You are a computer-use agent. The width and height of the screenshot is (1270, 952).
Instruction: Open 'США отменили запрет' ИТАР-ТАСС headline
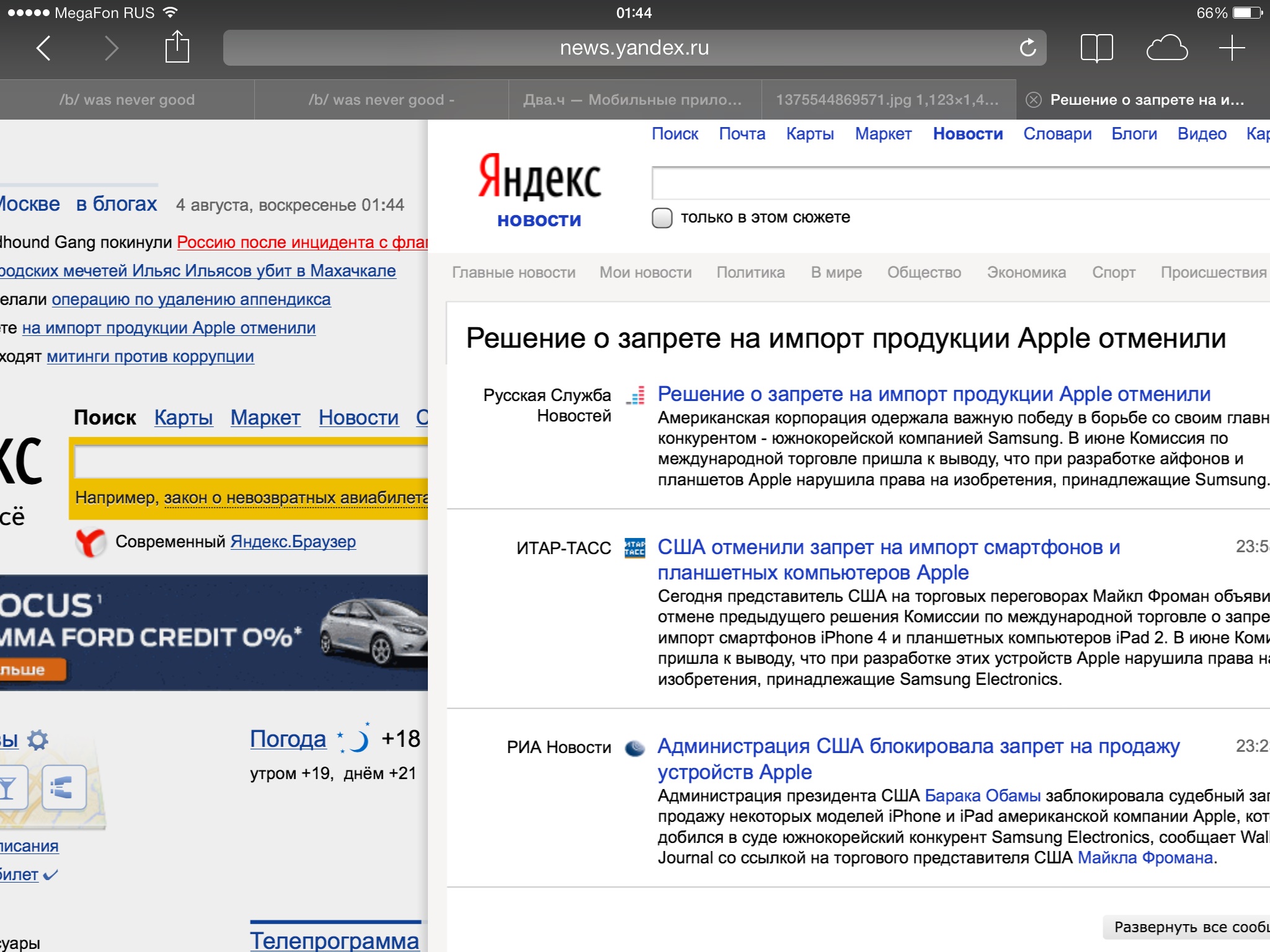[889, 560]
